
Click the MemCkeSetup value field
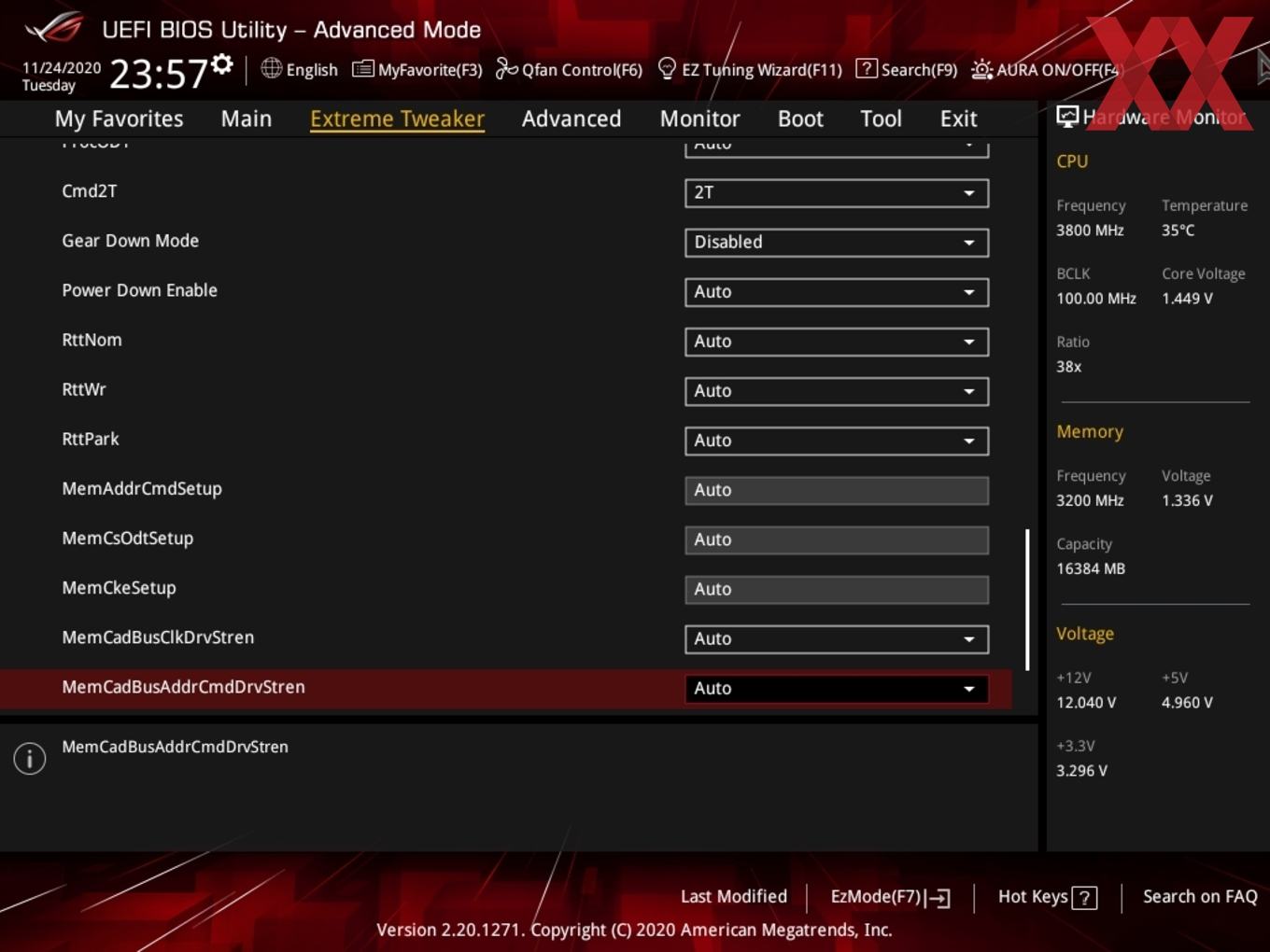pyautogui.click(x=837, y=589)
